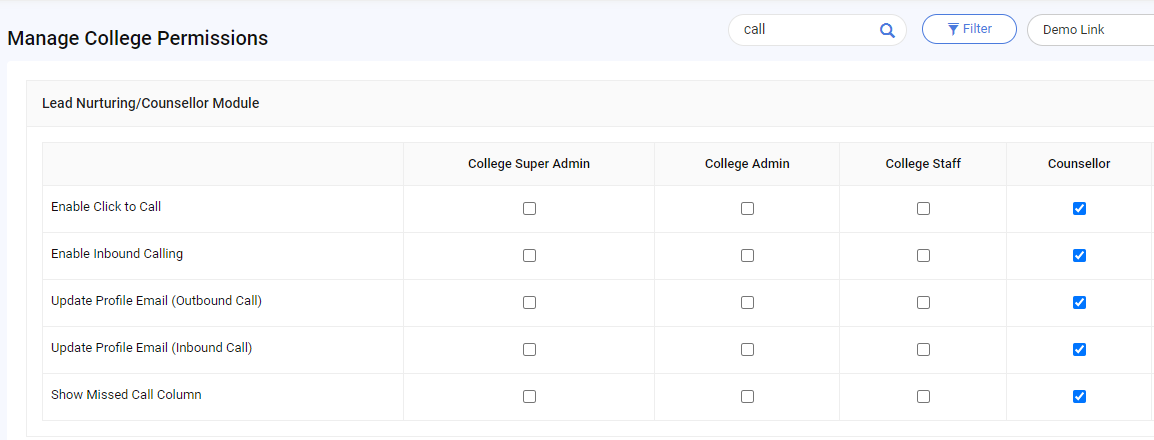Uncheck Inbound Calling for Counsellor
Image resolution: width=1154 pixels, height=440 pixels.
pyautogui.click(x=1079, y=256)
